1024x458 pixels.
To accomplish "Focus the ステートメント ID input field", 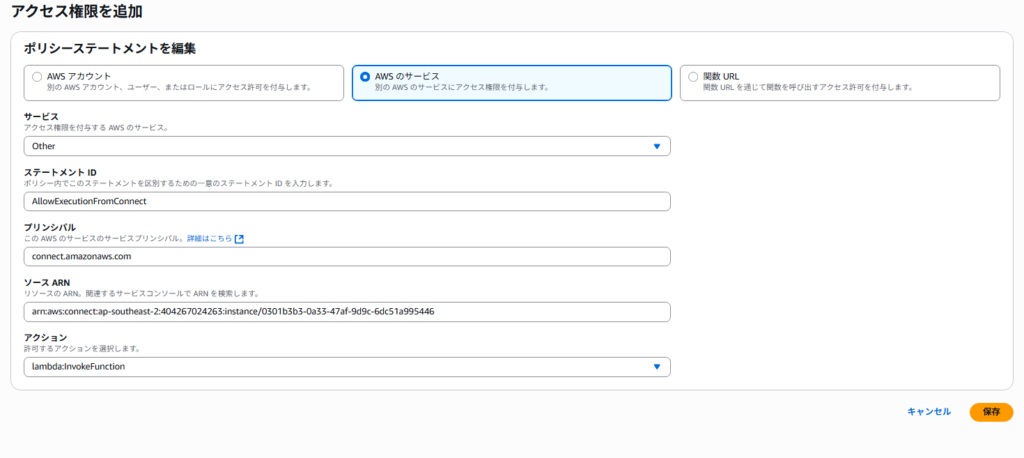I will (x=346, y=201).
